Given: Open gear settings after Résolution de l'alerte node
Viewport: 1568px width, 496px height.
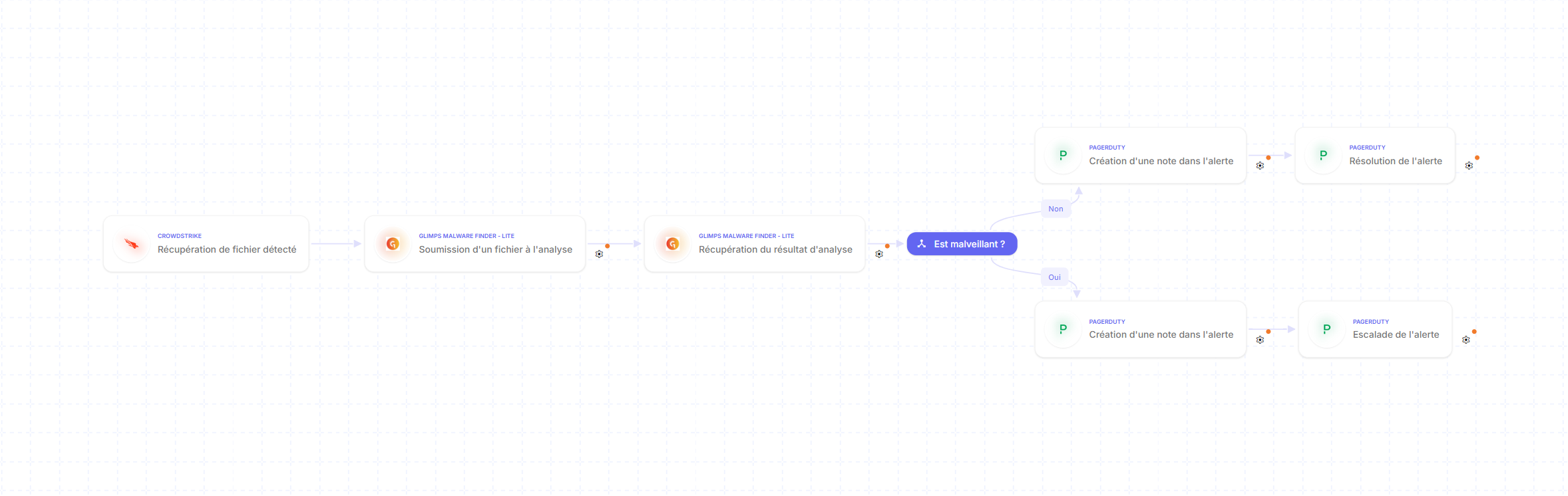Looking at the screenshot, I should (1469, 166).
